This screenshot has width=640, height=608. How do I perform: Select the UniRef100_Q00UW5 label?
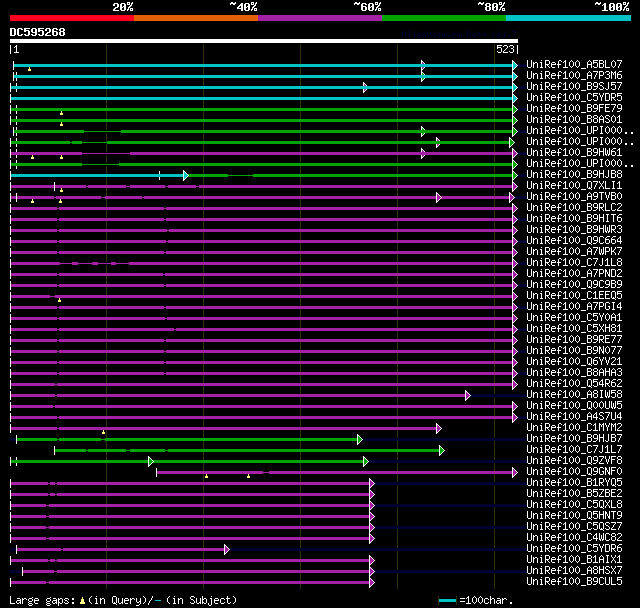(x=574, y=406)
